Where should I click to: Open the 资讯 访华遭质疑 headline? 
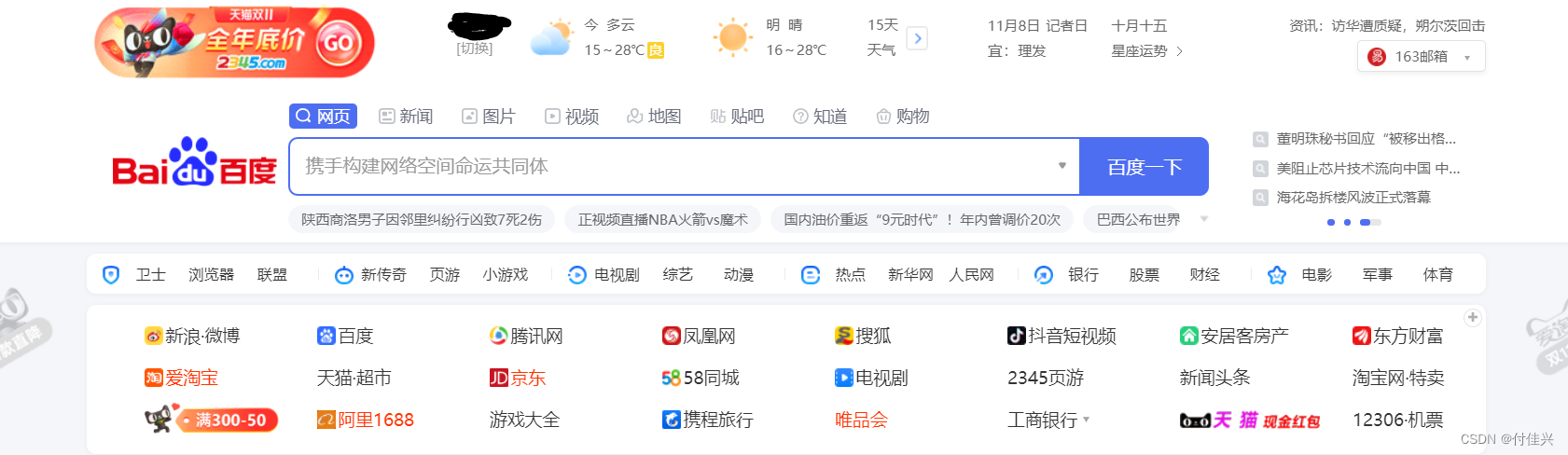[x=1387, y=25]
